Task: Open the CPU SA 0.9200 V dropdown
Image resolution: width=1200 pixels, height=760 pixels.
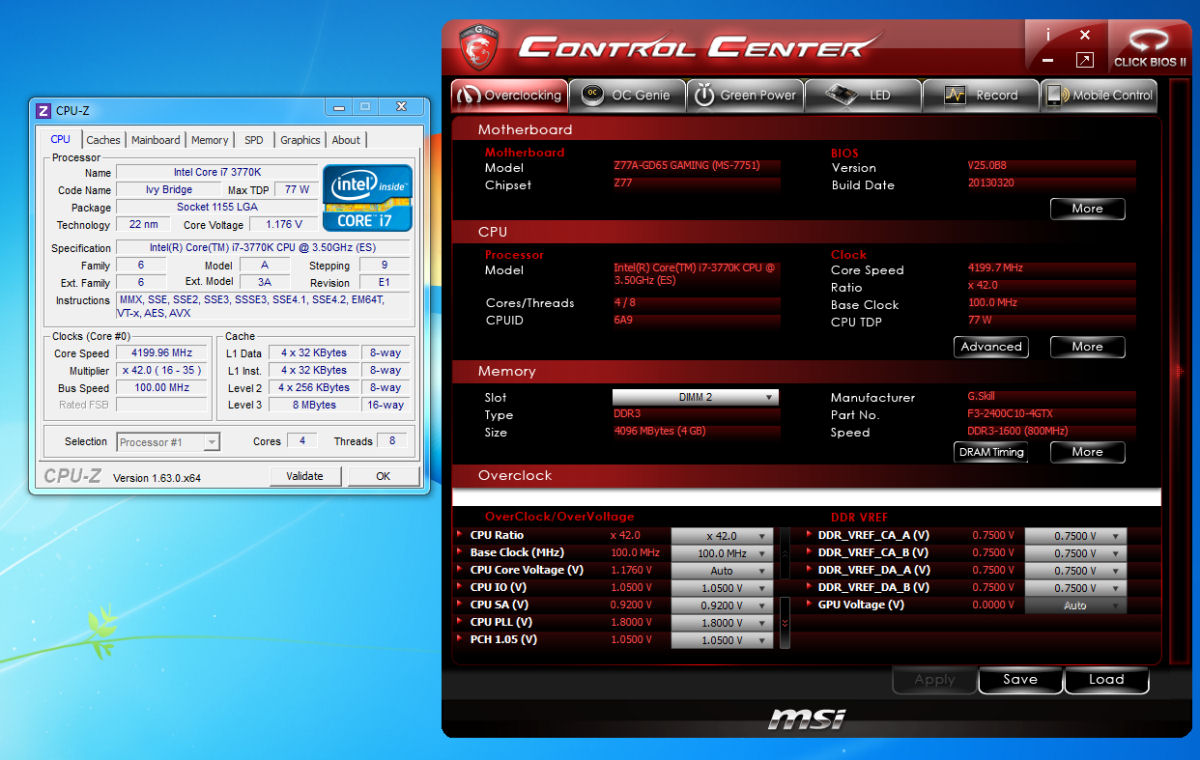Action: (x=722, y=605)
